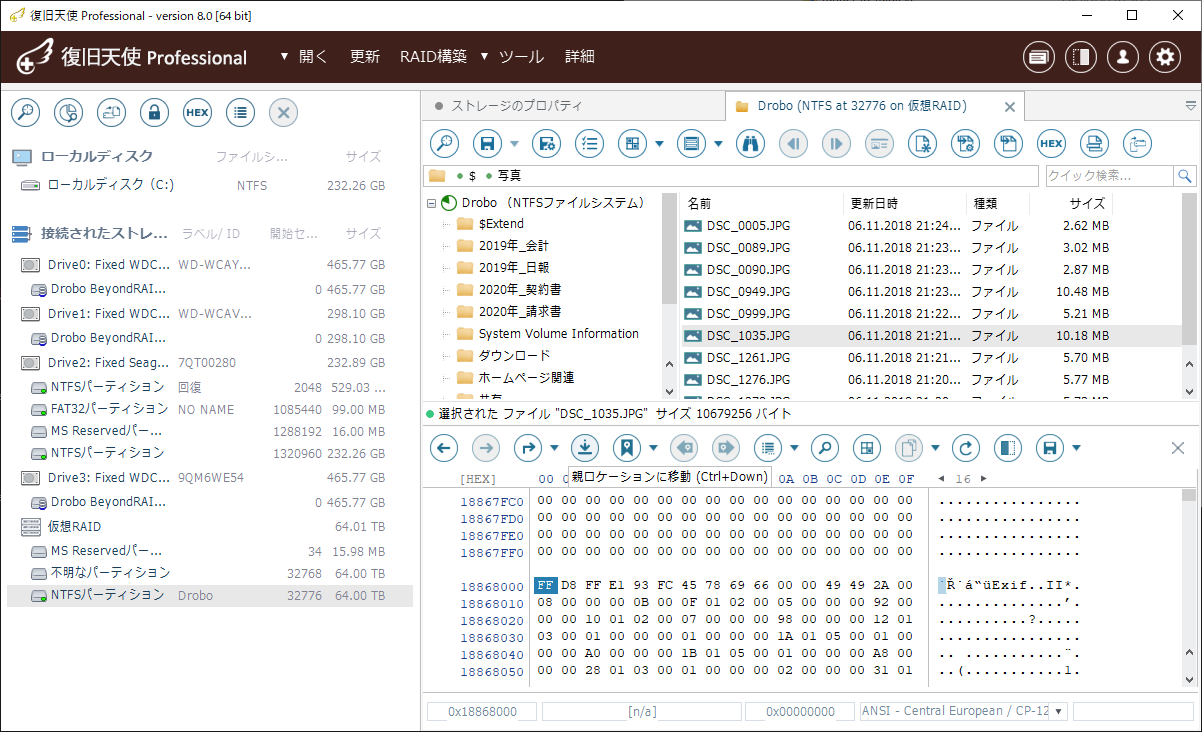Open tab list arrow at far right of tabs
The width and height of the screenshot is (1202, 732).
(x=1190, y=105)
